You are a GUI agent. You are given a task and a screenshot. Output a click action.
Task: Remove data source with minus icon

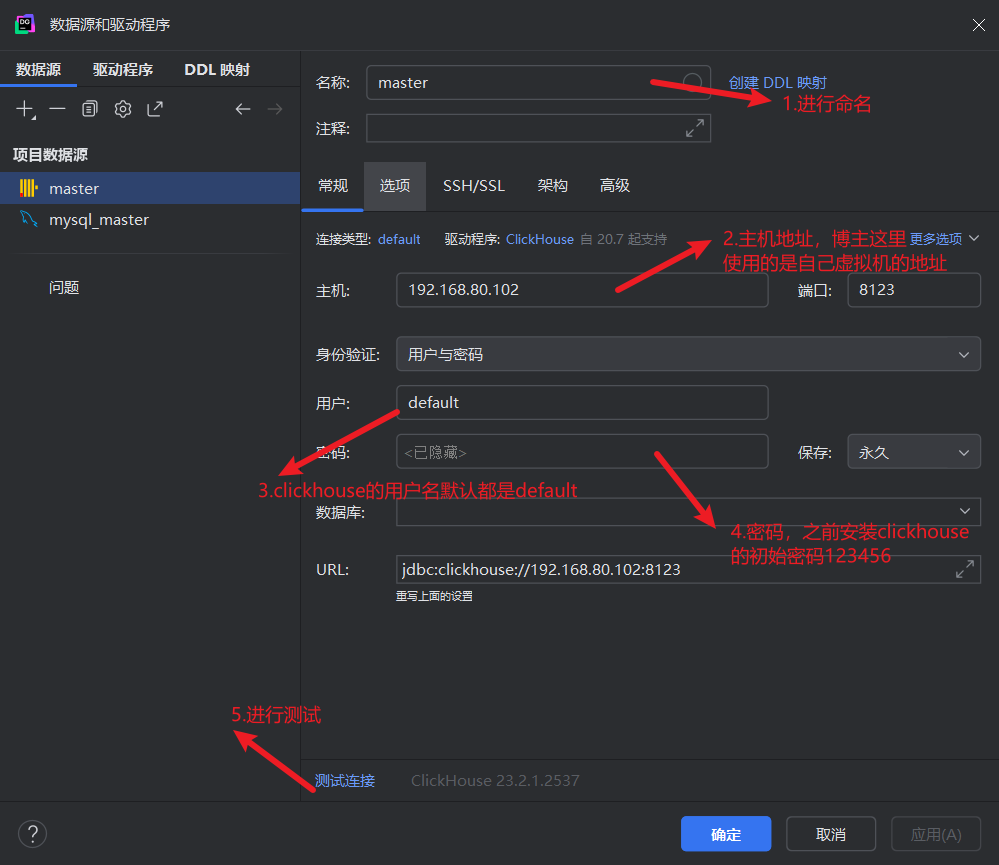pyautogui.click(x=57, y=109)
